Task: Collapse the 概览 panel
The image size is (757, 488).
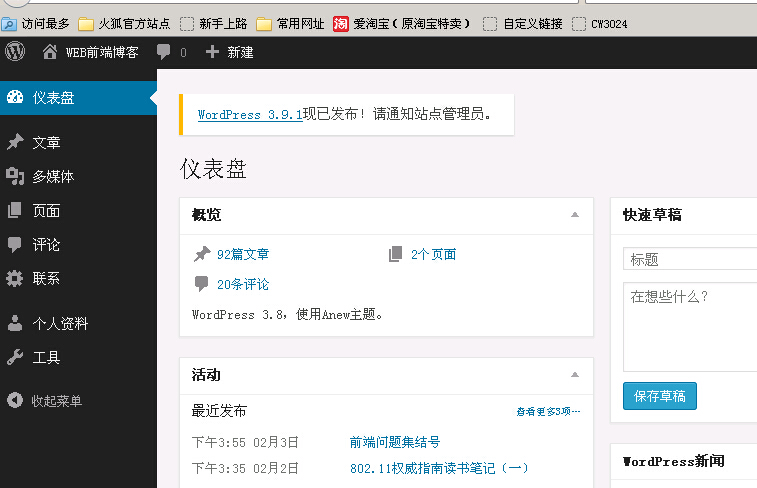Action: click(x=575, y=215)
